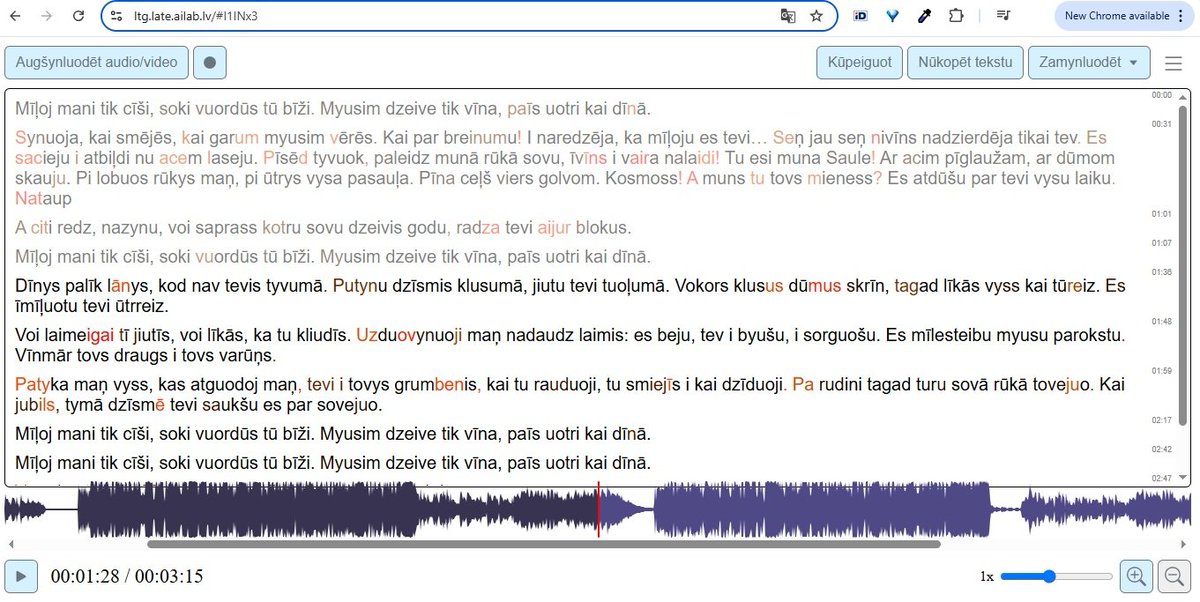The height and width of the screenshot is (602, 1200).
Task: Jump to the 01:59 timestamp marker
Action: pyautogui.click(x=1162, y=371)
